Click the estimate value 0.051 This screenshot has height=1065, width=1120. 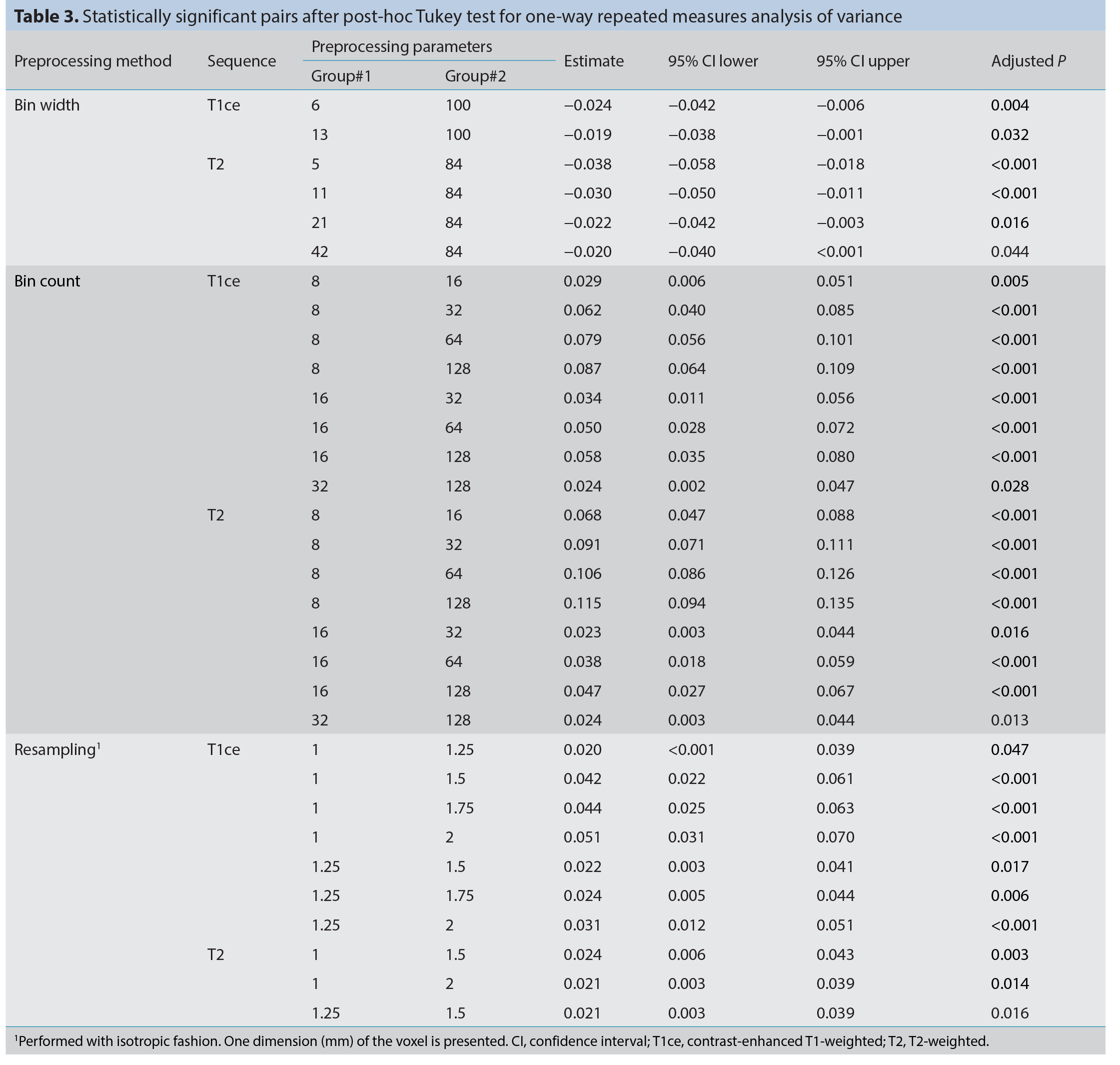click(583, 837)
